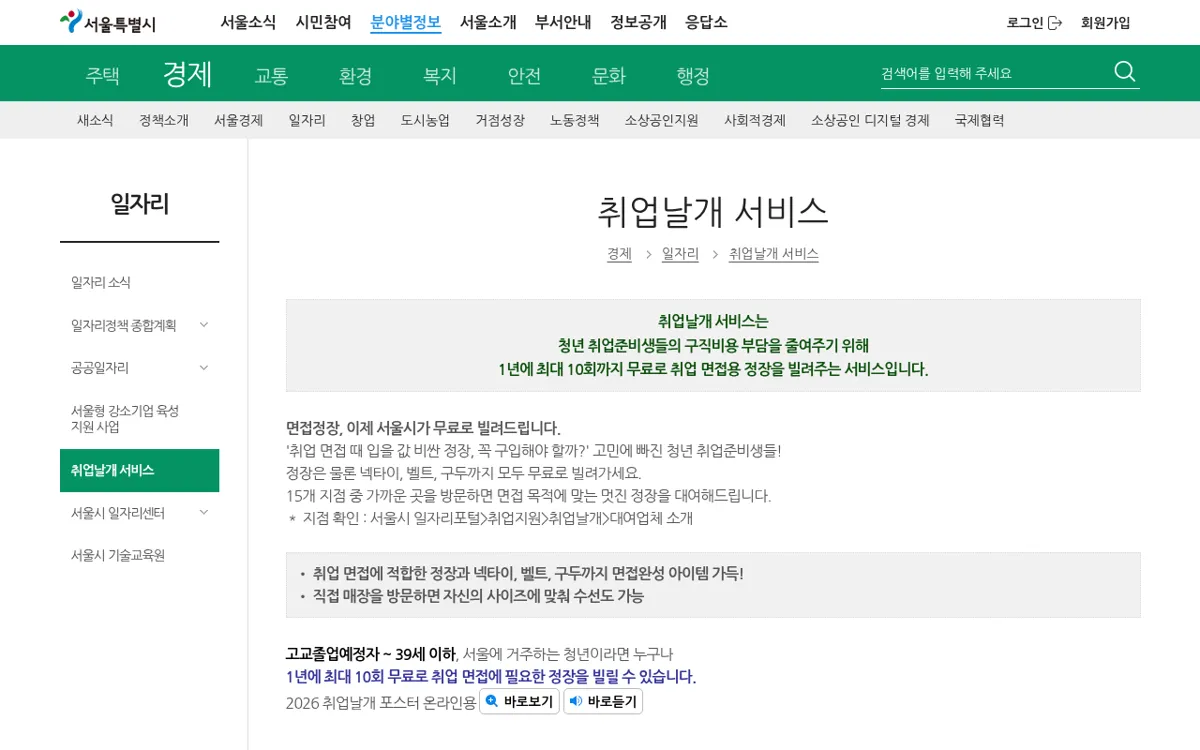Click 경제 breadcrumb link

click(619, 254)
